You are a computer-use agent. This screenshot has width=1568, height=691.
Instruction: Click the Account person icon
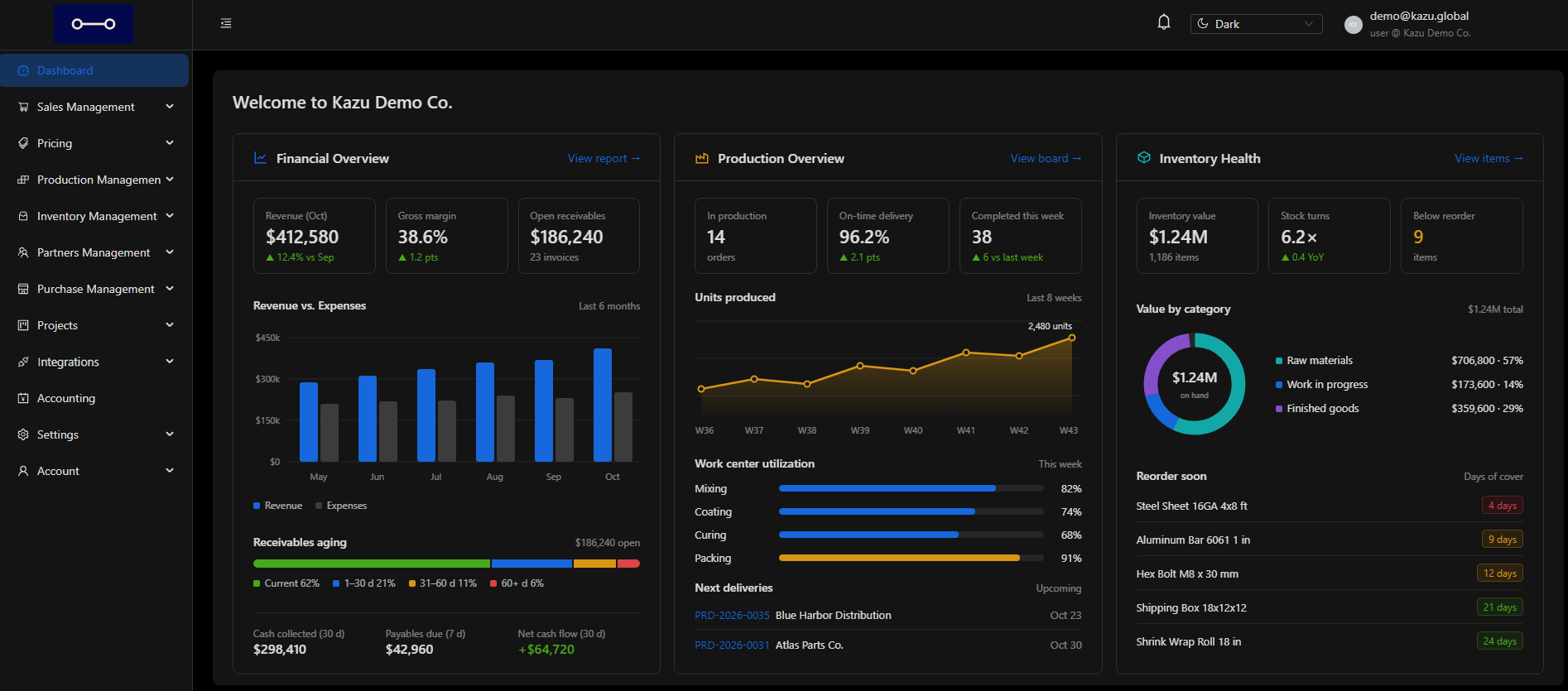point(23,471)
